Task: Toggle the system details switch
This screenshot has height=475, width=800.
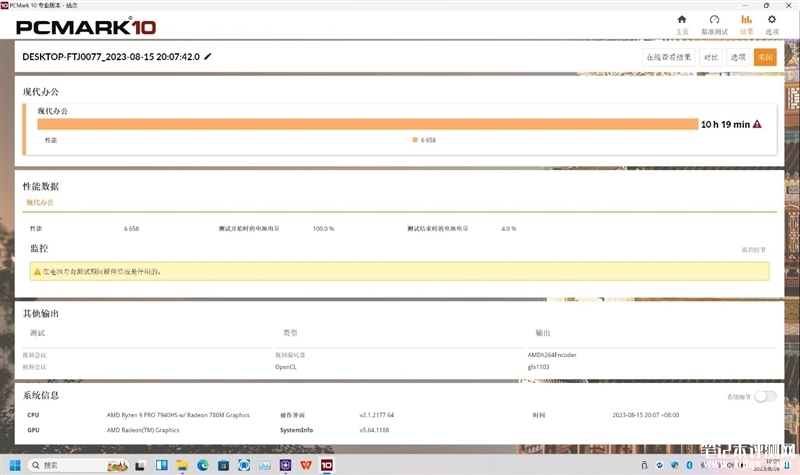Action: [x=765, y=396]
